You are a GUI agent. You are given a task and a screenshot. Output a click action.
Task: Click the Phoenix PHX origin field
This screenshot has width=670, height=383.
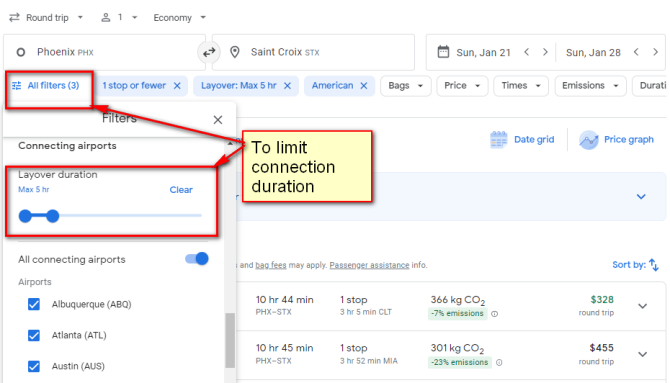click(105, 52)
